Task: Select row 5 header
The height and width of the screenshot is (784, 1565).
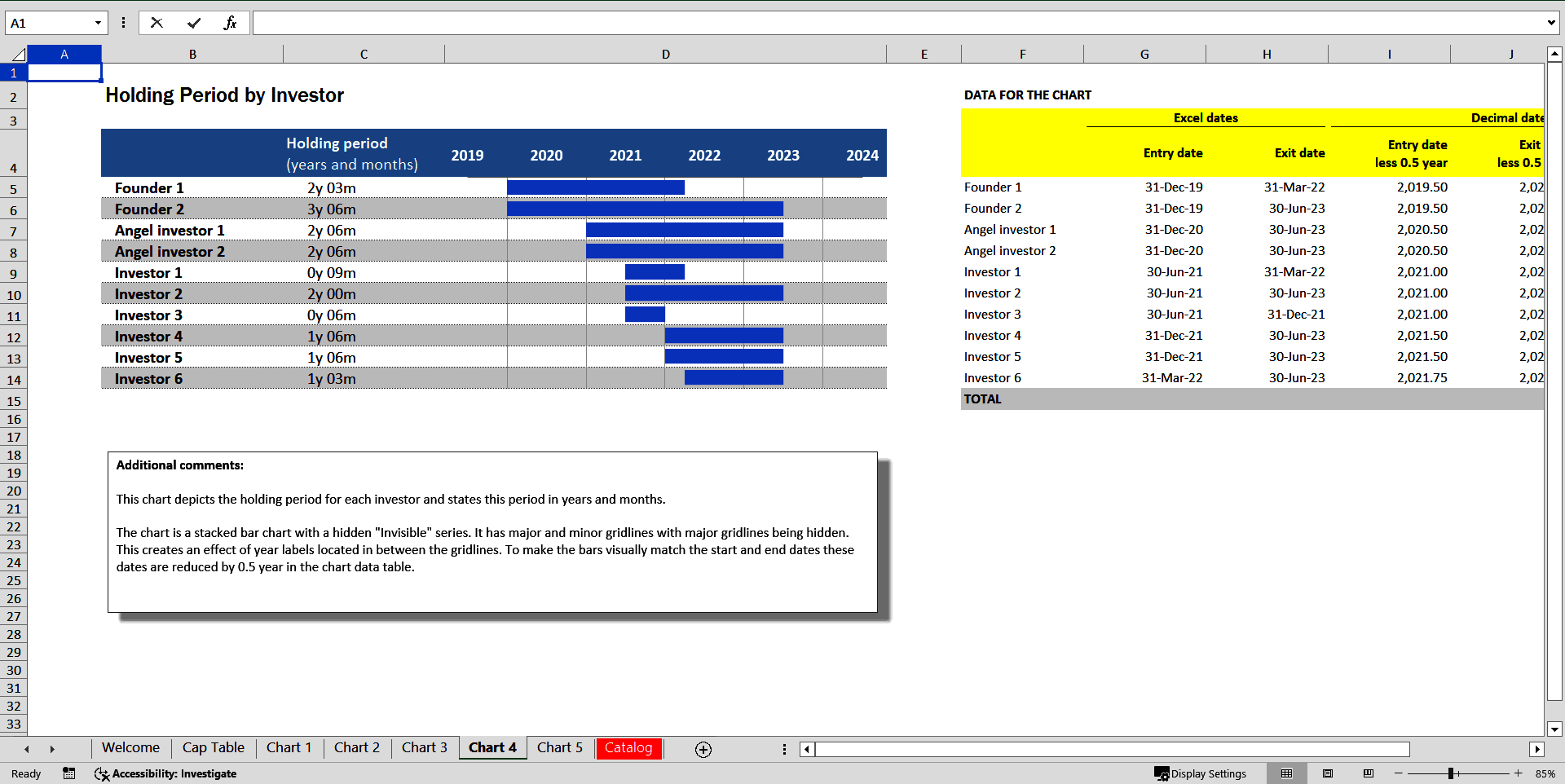Action: [14, 189]
